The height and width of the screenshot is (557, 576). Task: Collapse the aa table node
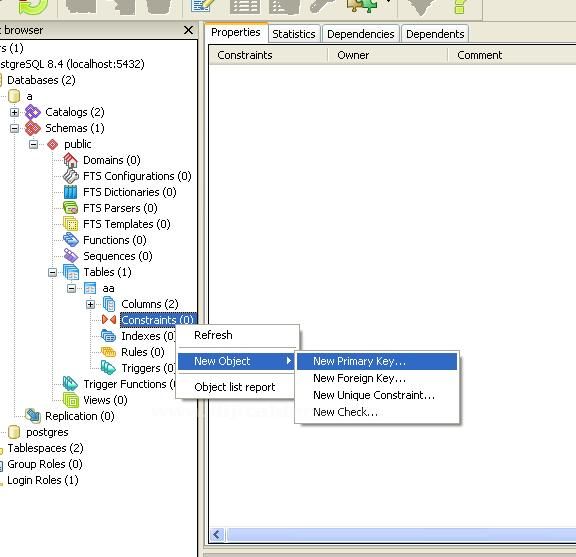tap(72, 288)
